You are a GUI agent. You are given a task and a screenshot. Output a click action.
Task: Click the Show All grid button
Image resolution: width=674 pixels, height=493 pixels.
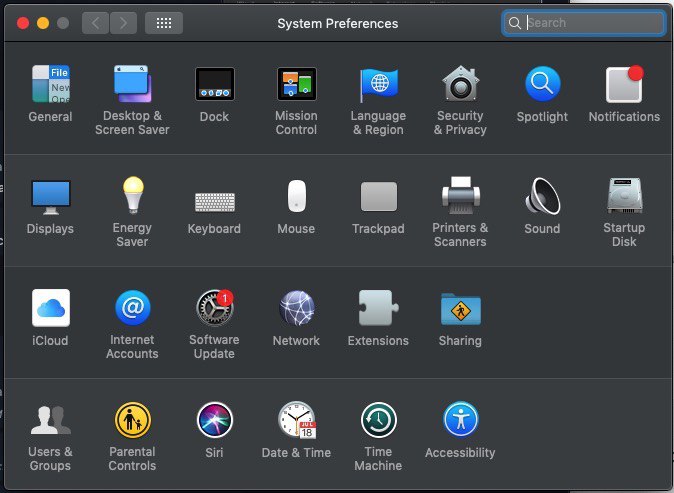point(164,23)
